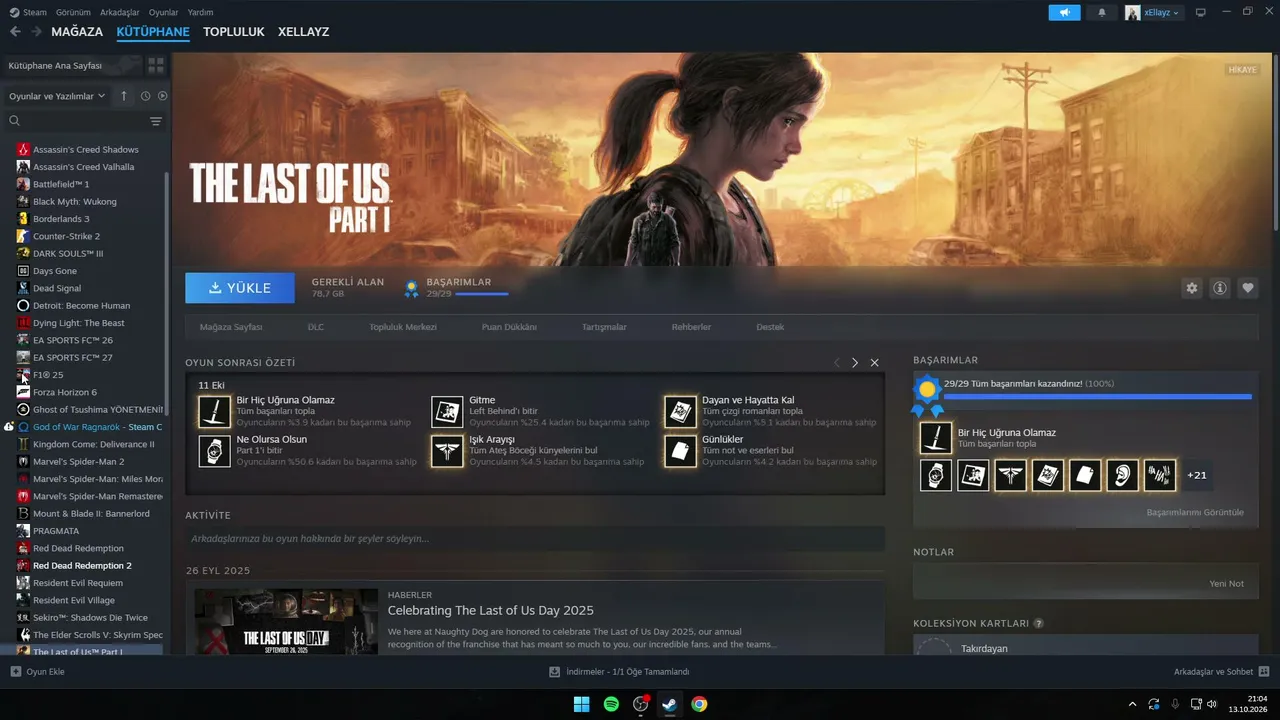Click the Gitme achievement icon in summary
Screen dimensions: 1280x720
click(x=447, y=411)
